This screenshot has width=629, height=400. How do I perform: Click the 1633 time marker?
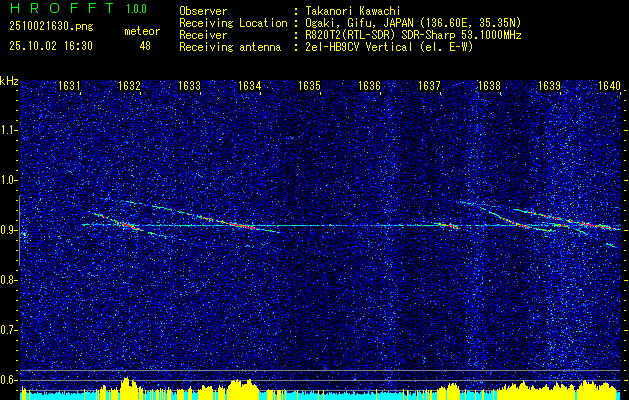tap(189, 86)
